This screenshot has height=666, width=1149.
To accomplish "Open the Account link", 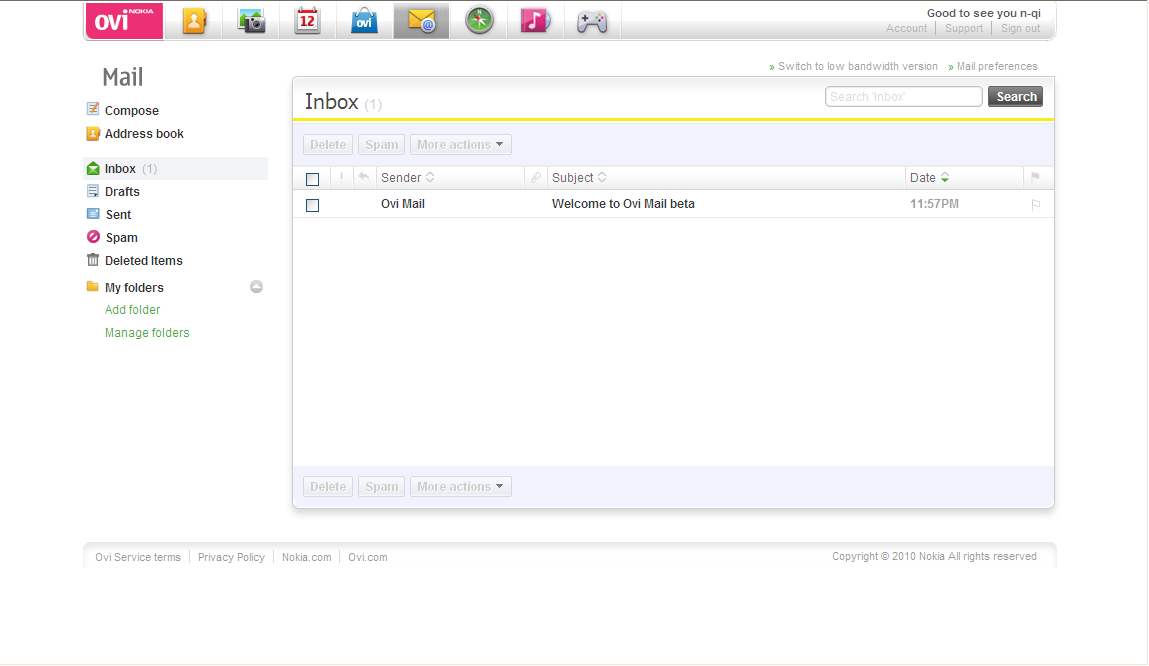I will 906,28.
